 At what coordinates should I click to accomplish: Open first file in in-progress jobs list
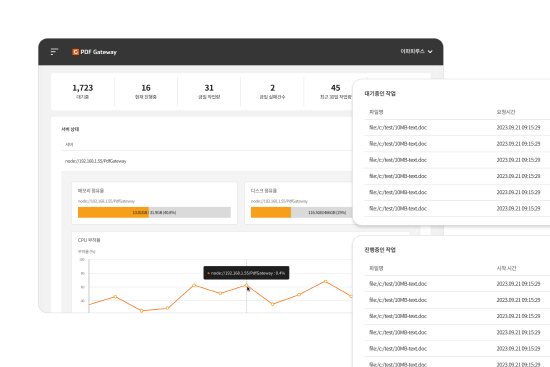[x=398, y=284]
